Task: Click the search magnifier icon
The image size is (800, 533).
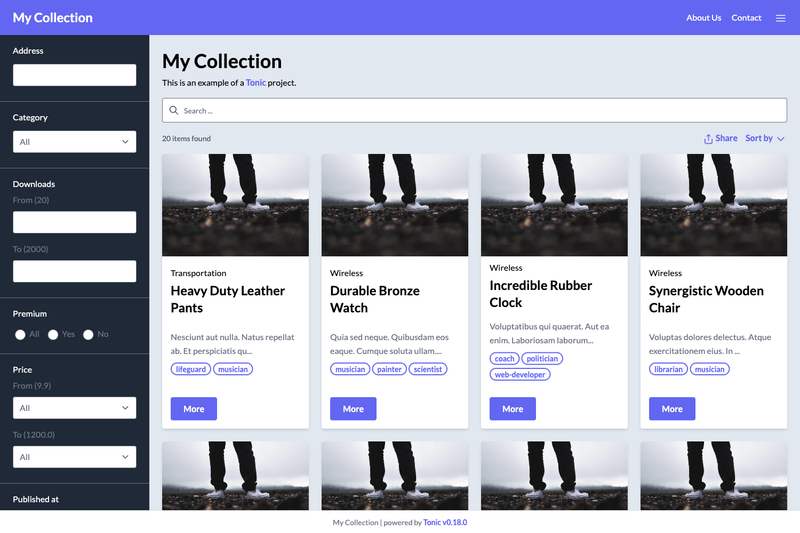Action: pyautogui.click(x=173, y=110)
